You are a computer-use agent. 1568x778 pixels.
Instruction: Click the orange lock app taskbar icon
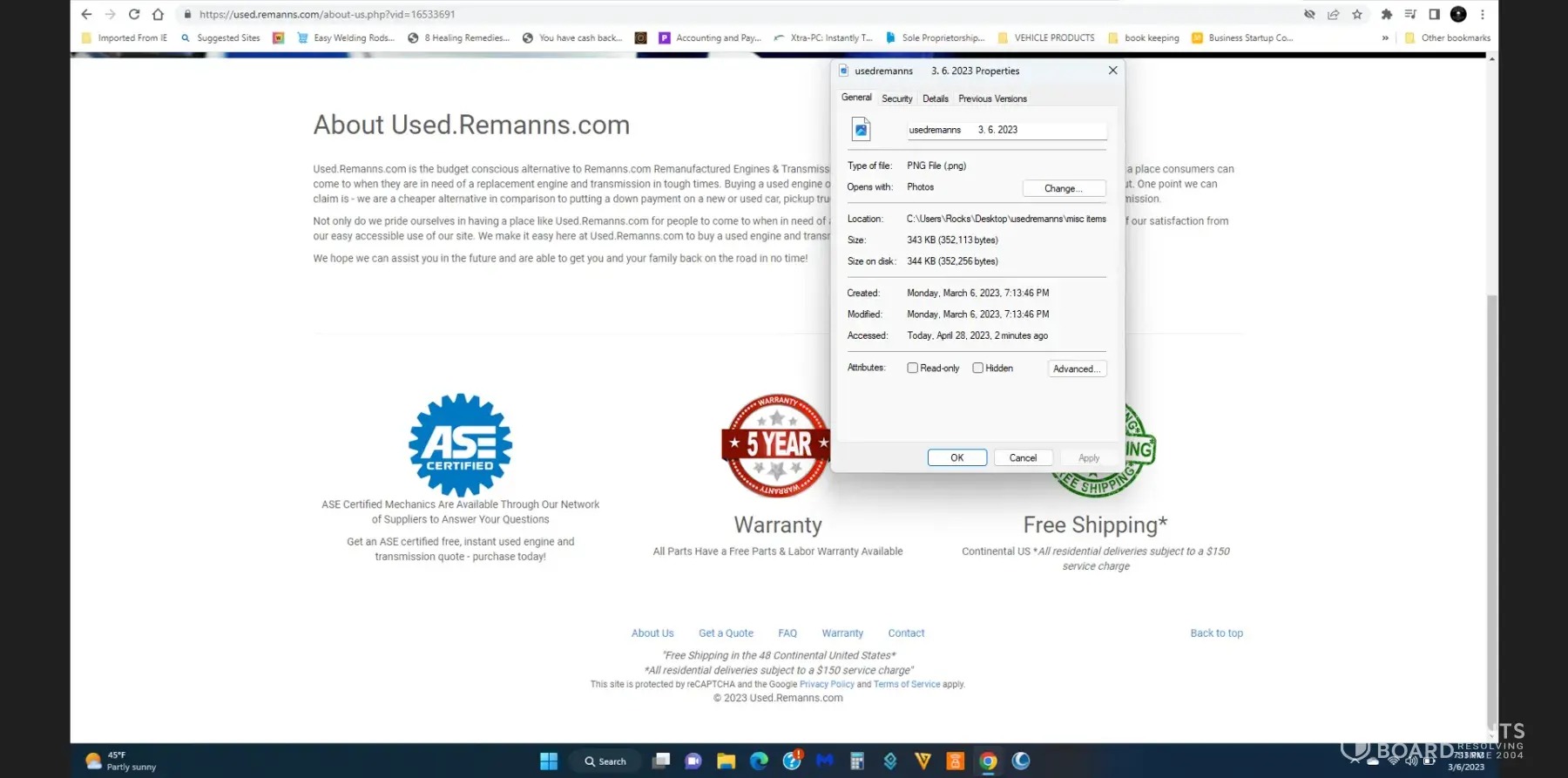[955, 761]
